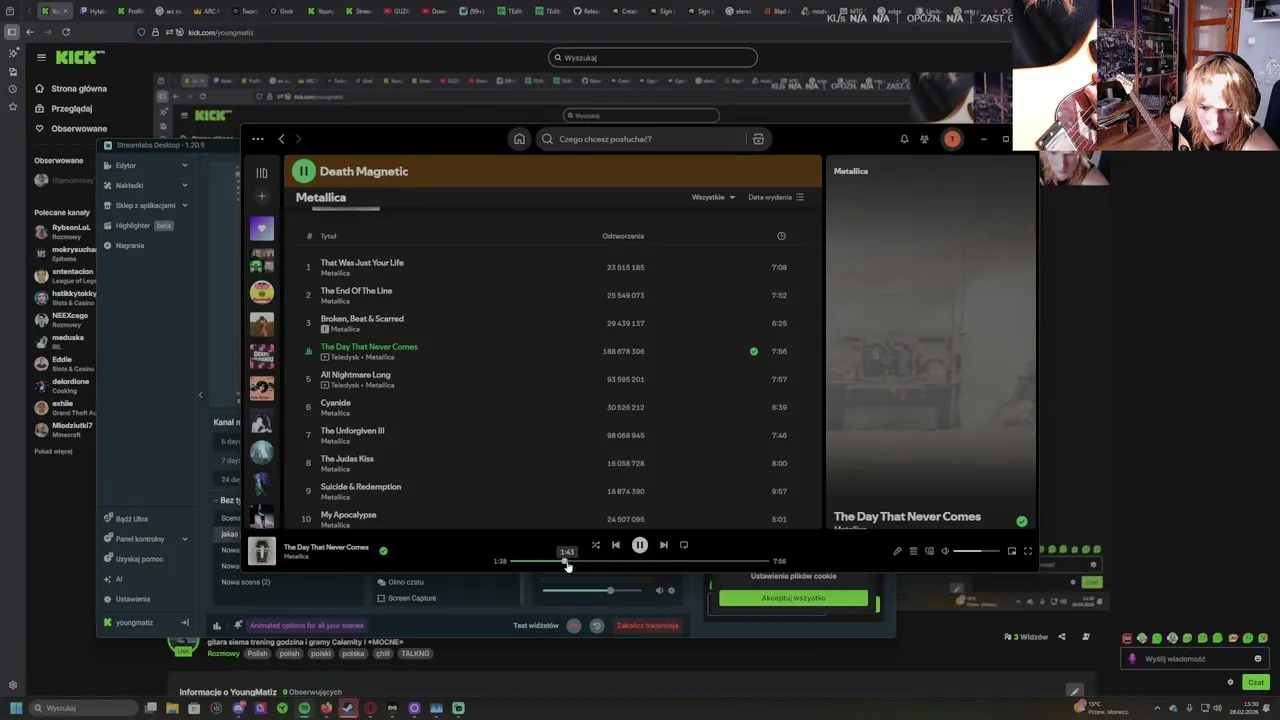This screenshot has height=720, width=1280.
Task: Select 'The Judas Kiss' track row
Action: pyautogui.click(x=553, y=463)
